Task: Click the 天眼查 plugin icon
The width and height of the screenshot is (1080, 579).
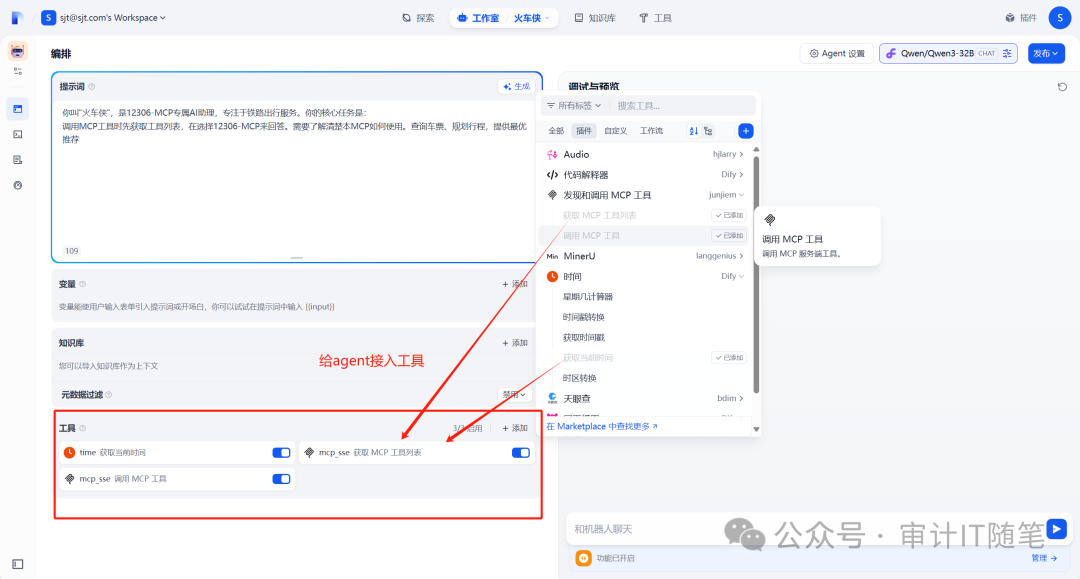Action: click(x=552, y=399)
